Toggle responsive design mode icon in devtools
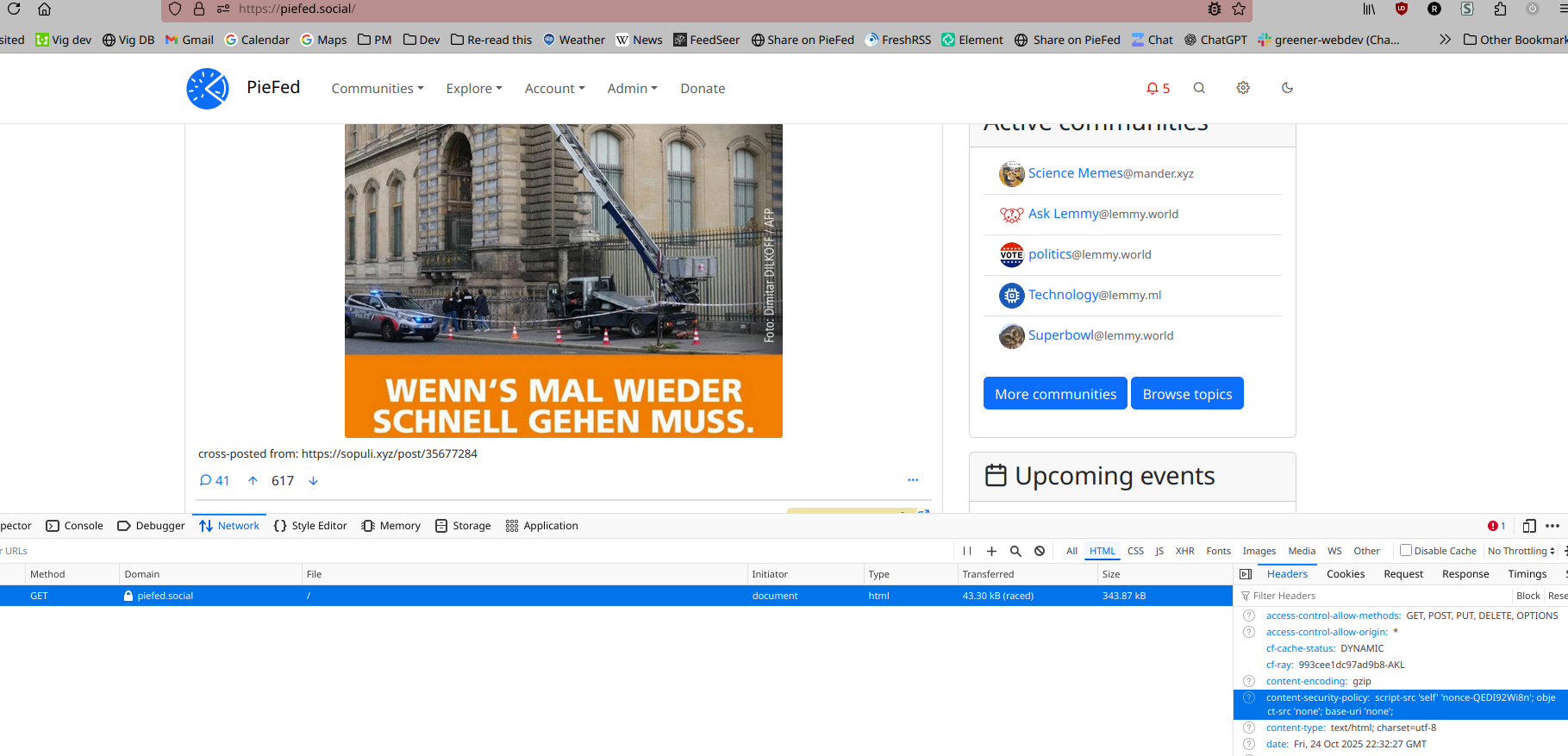The image size is (1568, 756). coord(1529,526)
